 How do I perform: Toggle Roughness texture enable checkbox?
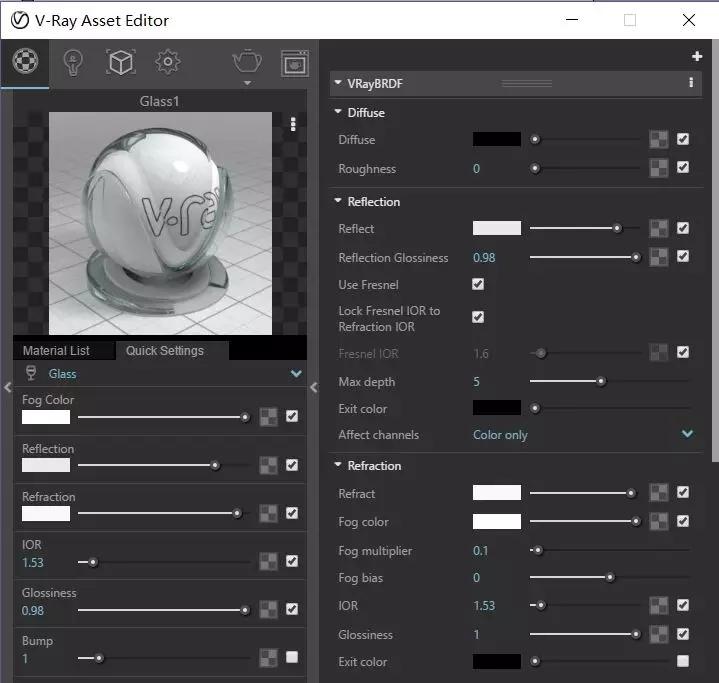[x=683, y=167]
